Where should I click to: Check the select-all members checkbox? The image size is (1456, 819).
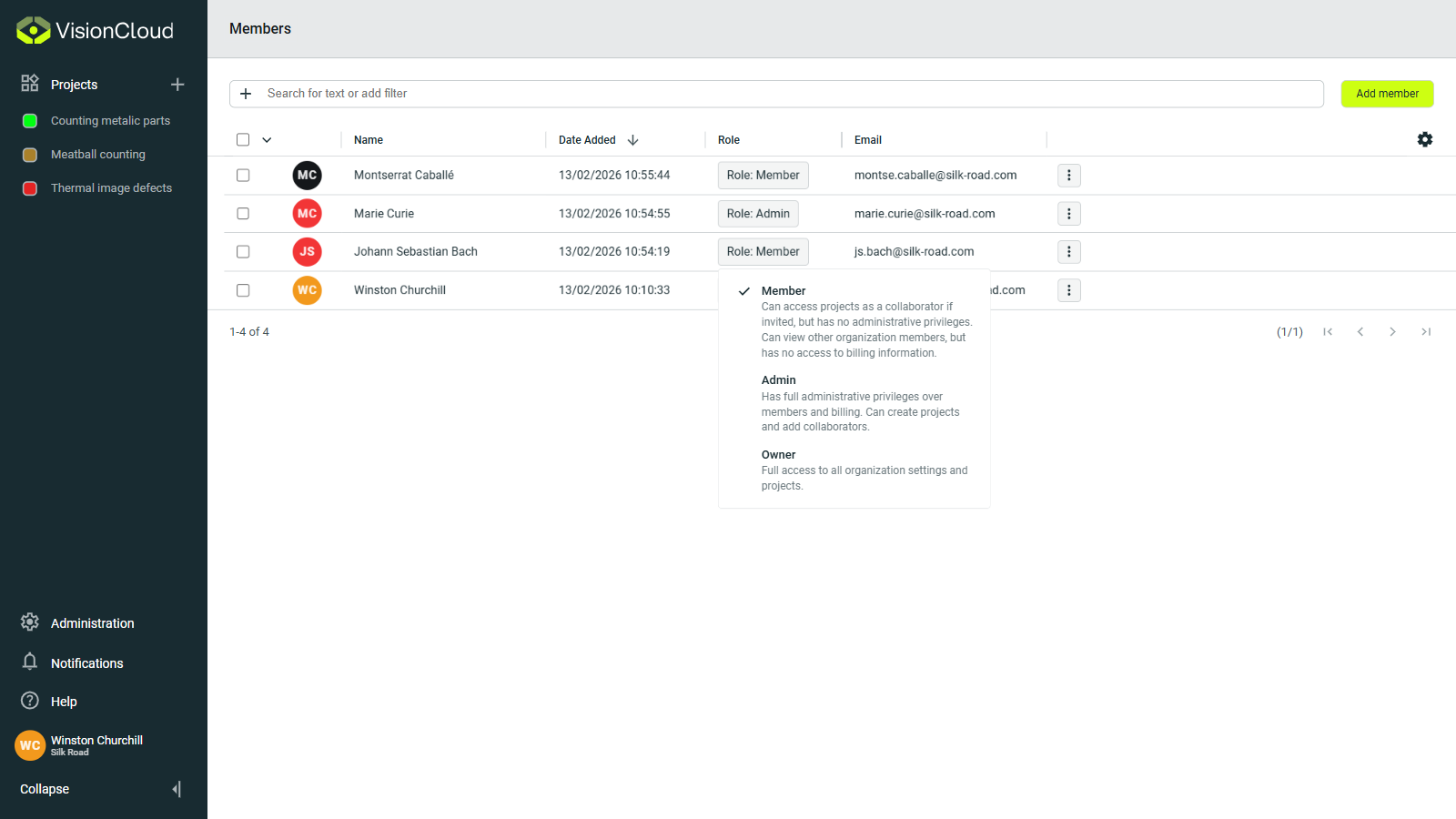242,138
